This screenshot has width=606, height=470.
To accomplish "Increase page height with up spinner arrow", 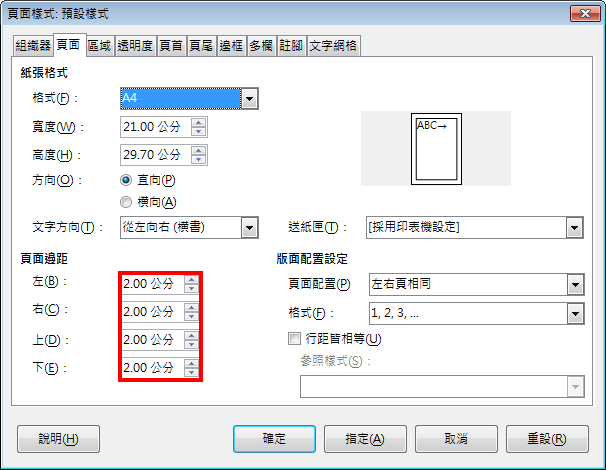I will point(198,151).
